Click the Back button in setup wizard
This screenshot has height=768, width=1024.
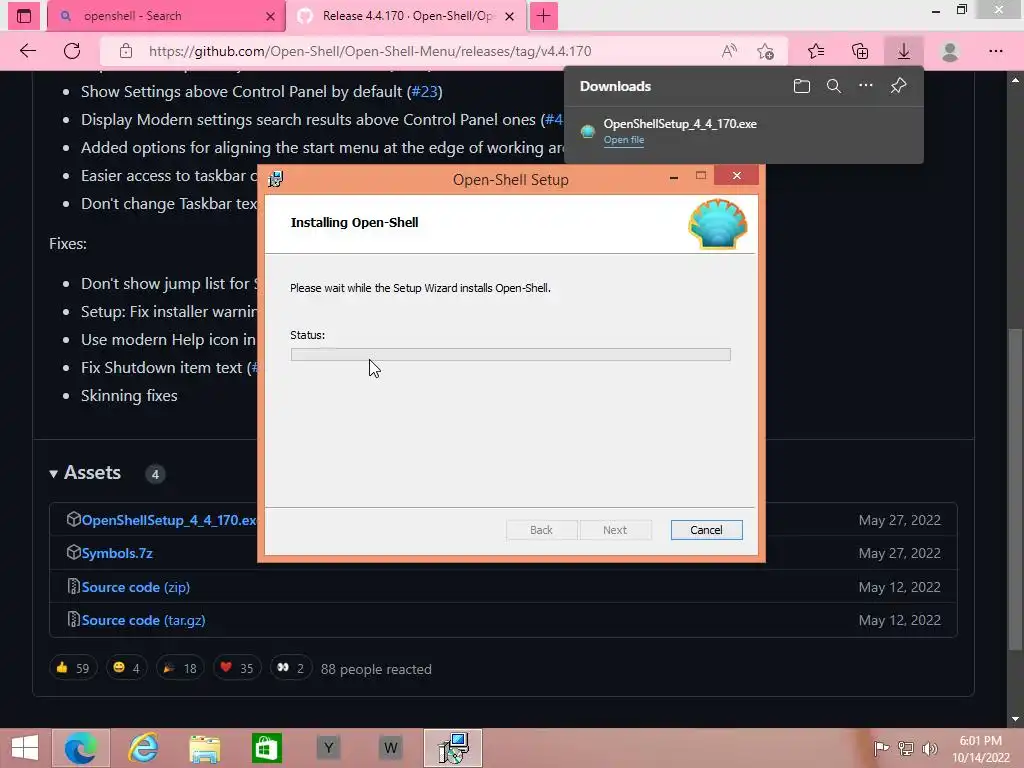point(541,530)
